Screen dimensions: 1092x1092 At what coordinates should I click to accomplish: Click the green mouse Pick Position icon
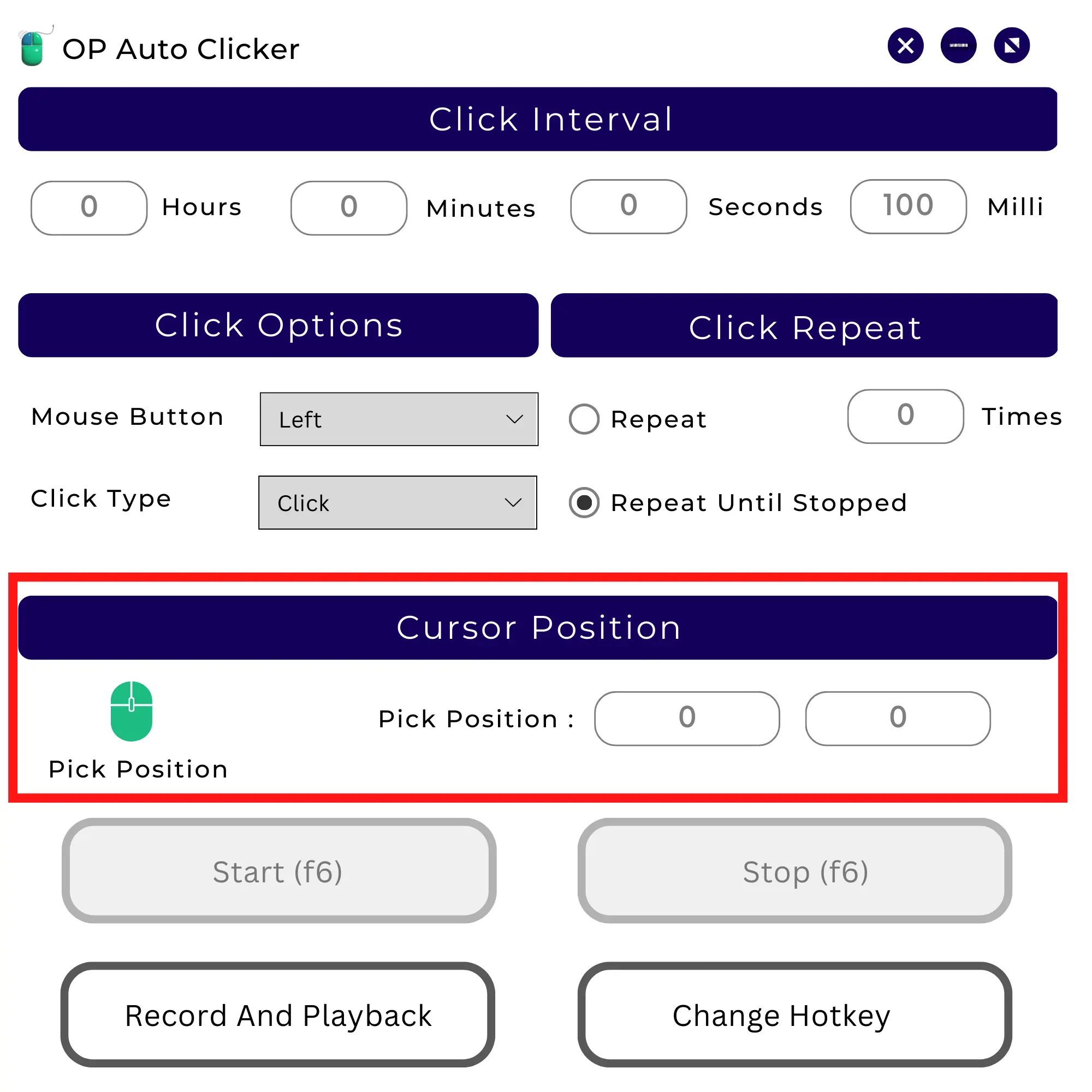[131, 711]
